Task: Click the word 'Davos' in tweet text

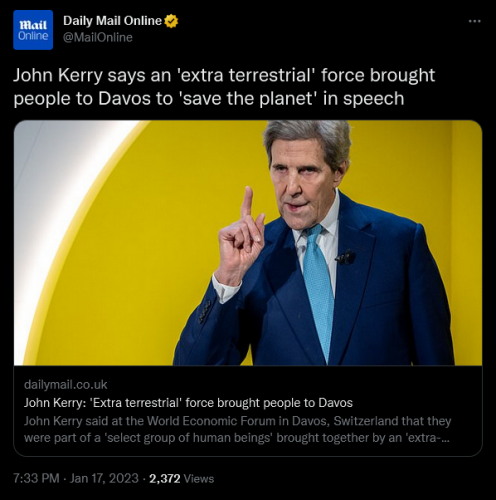Action: click(x=124, y=99)
